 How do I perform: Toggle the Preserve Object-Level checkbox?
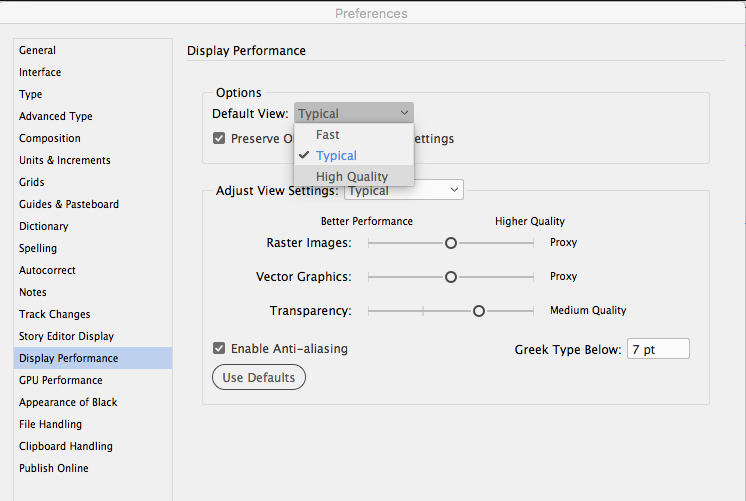pyautogui.click(x=219, y=139)
